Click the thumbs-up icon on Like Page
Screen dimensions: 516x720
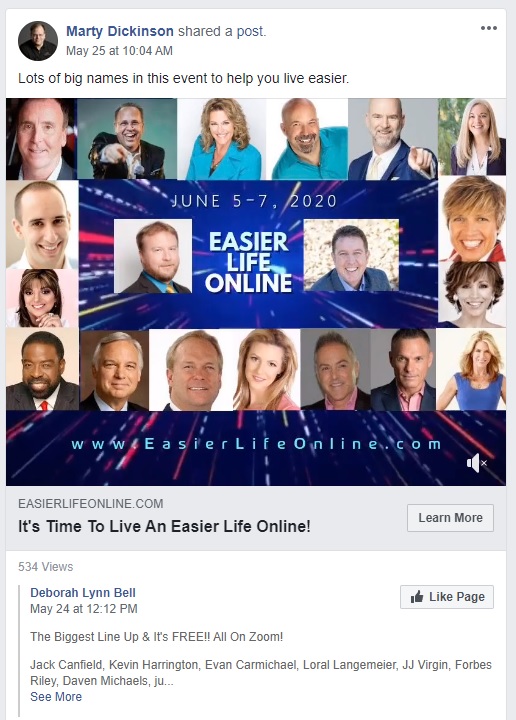pyautogui.click(x=417, y=597)
